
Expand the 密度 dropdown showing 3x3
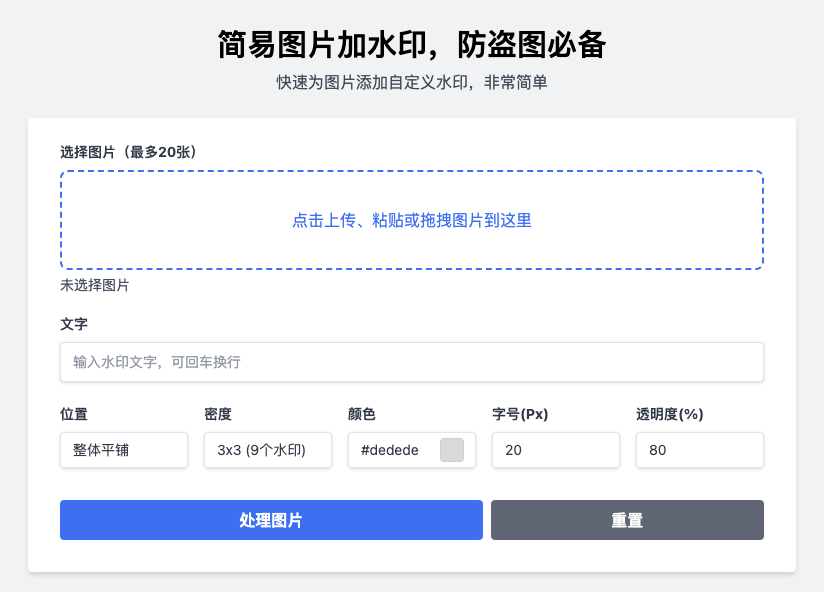click(x=267, y=450)
